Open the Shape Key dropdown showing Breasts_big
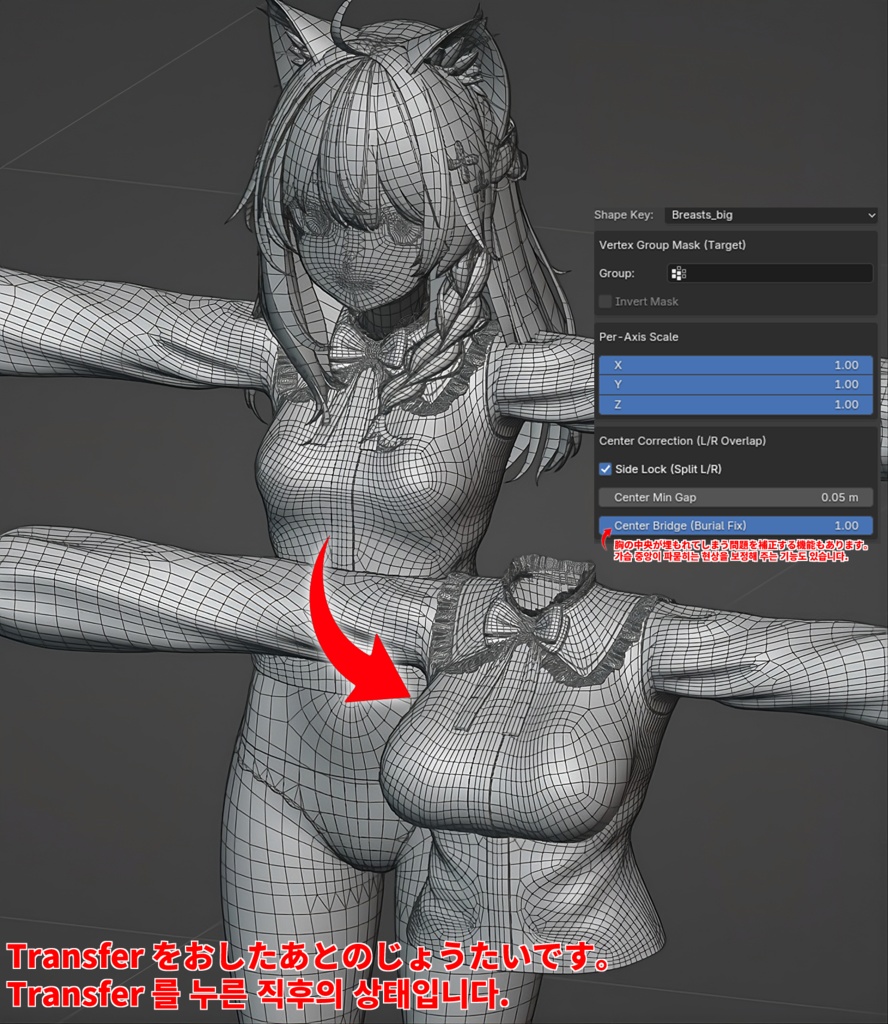 tap(770, 215)
